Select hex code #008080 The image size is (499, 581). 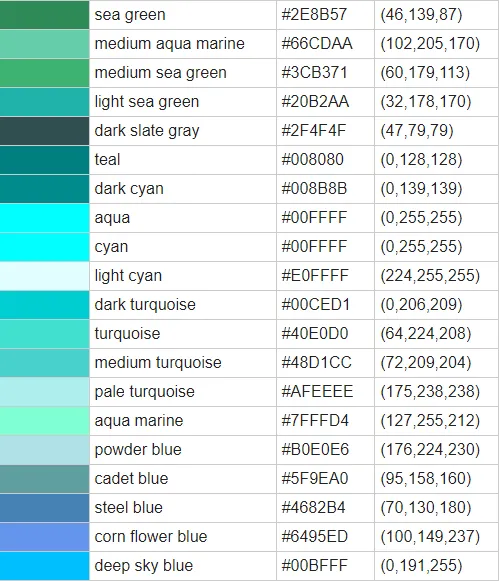coord(313,160)
